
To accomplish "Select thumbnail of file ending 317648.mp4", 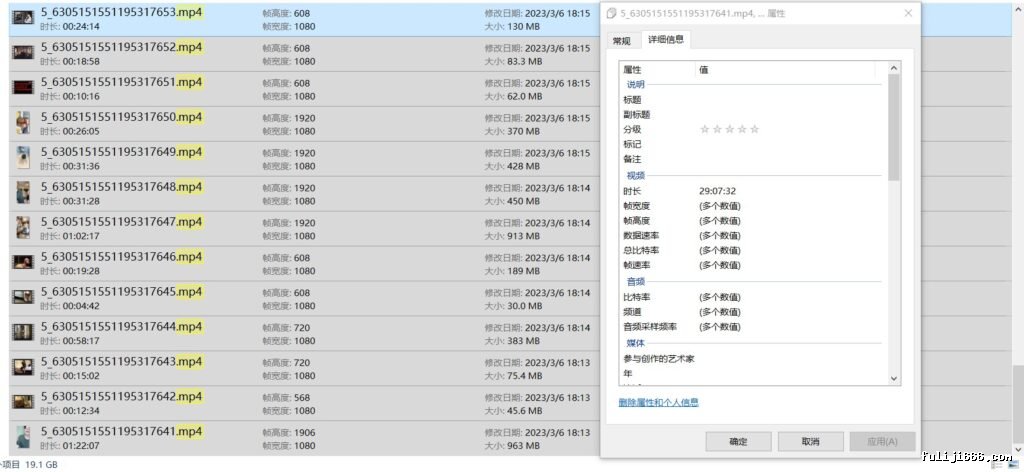I will tap(23, 193).
